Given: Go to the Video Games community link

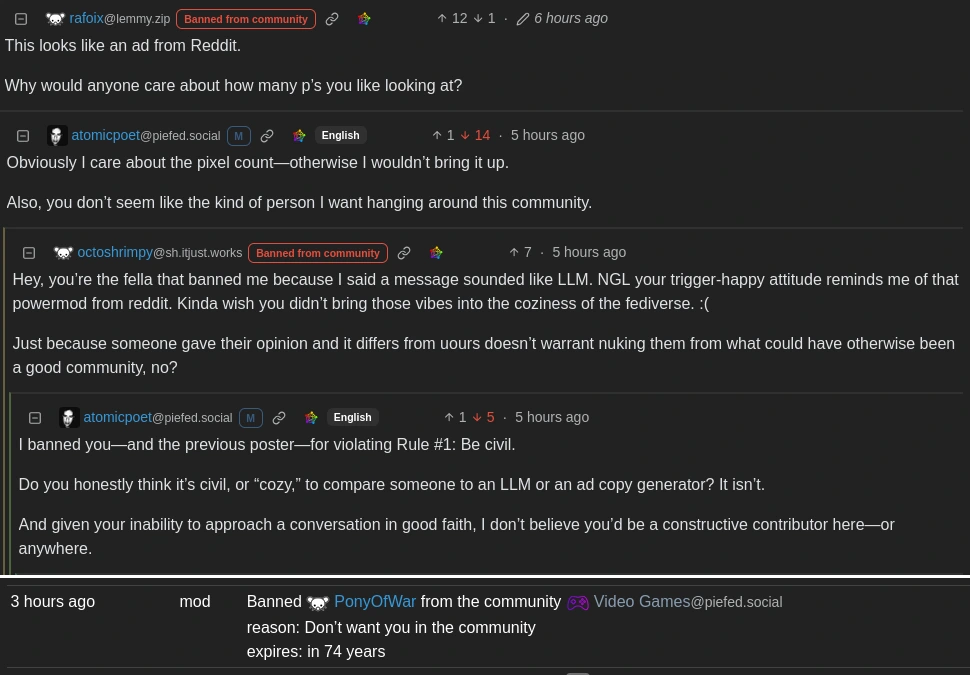Looking at the screenshot, I should (641, 601).
